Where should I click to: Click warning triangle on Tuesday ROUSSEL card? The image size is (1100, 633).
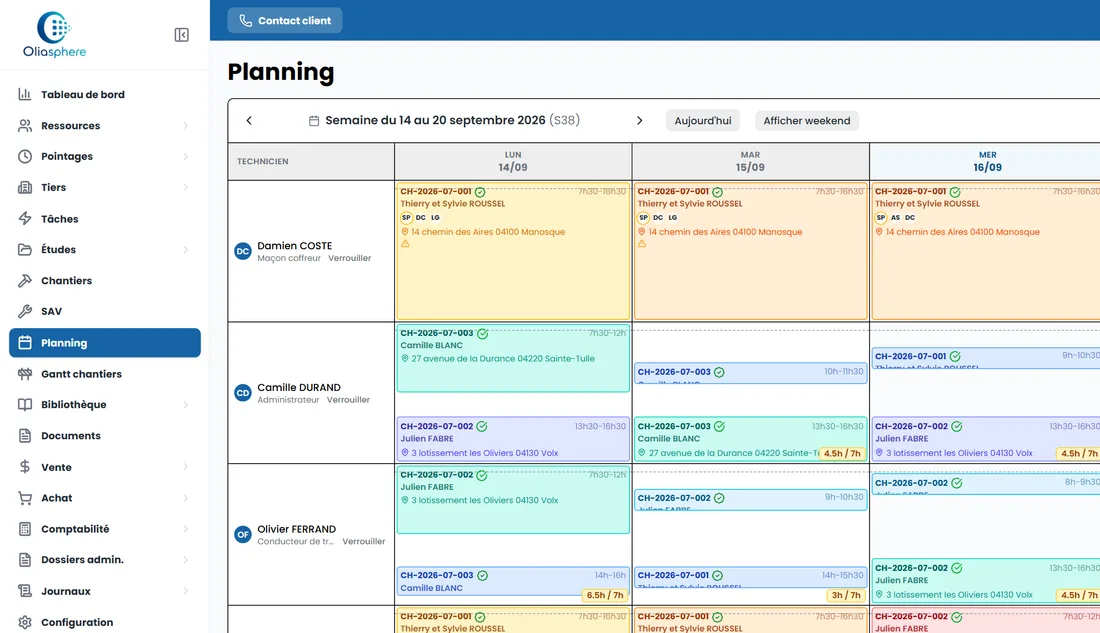[642, 244]
